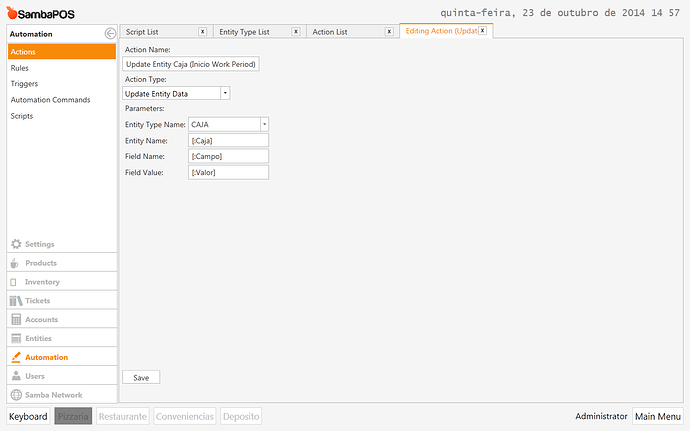Open the Users section label

(x=35, y=376)
